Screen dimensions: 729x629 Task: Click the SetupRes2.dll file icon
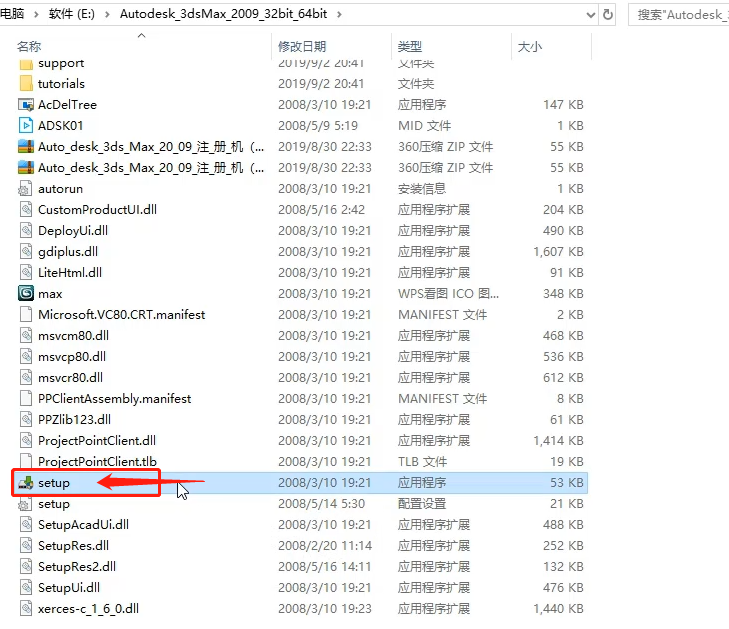point(26,566)
